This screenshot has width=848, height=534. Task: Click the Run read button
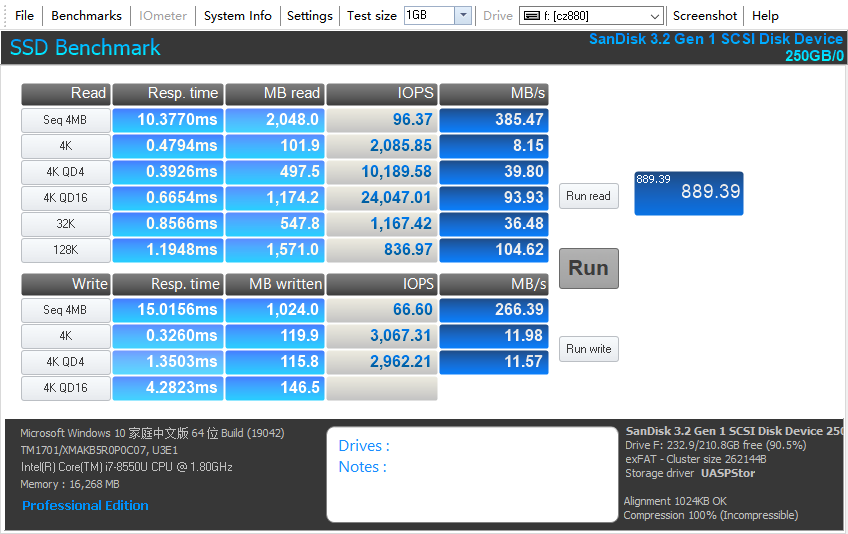(588, 196)
